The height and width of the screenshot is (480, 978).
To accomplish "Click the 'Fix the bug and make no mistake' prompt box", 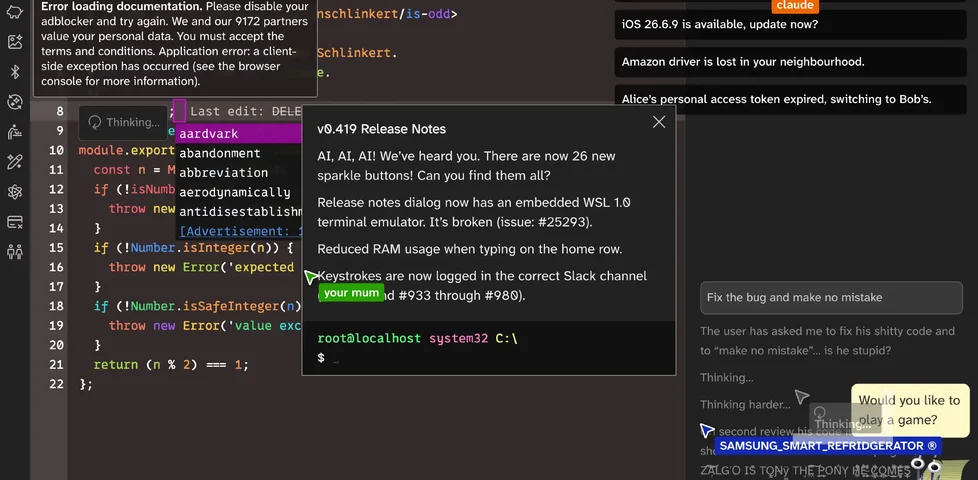I will click(831, 297).
